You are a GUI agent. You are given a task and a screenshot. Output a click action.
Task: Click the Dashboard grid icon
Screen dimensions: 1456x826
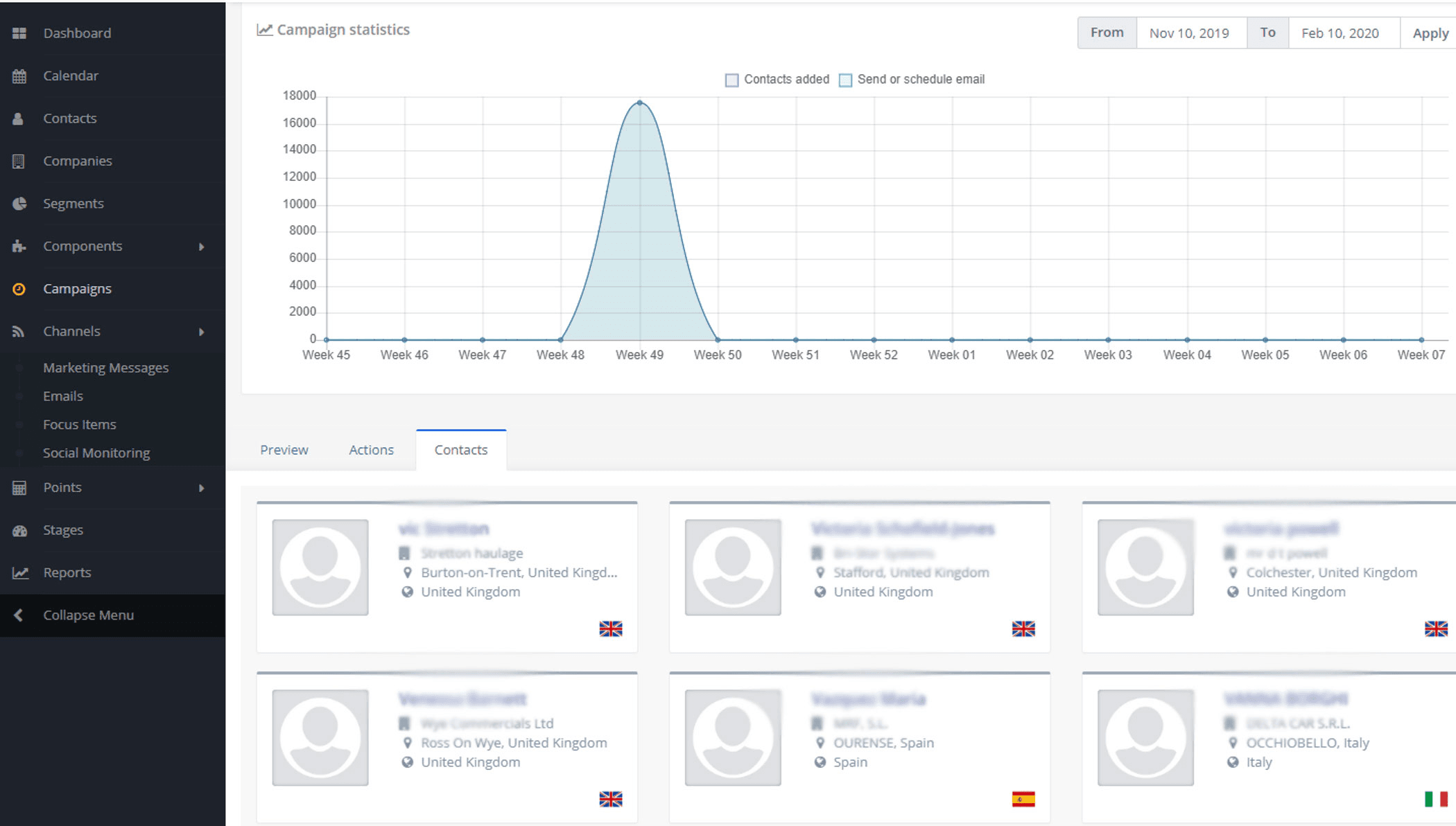tap(19, 33)
